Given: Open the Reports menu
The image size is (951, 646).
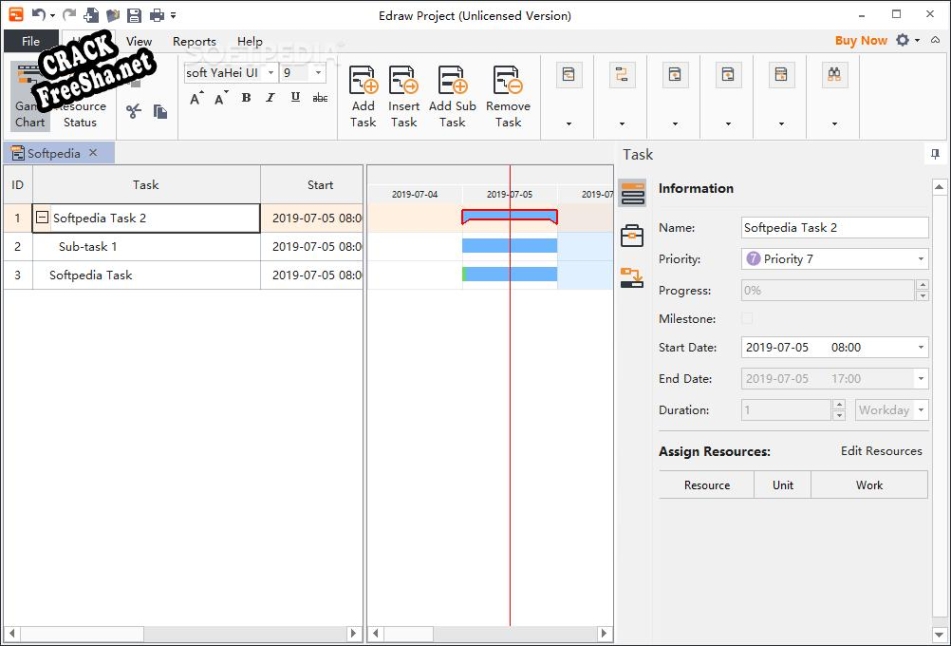Looking at the screenshot, I should click(x=194, y=42).
